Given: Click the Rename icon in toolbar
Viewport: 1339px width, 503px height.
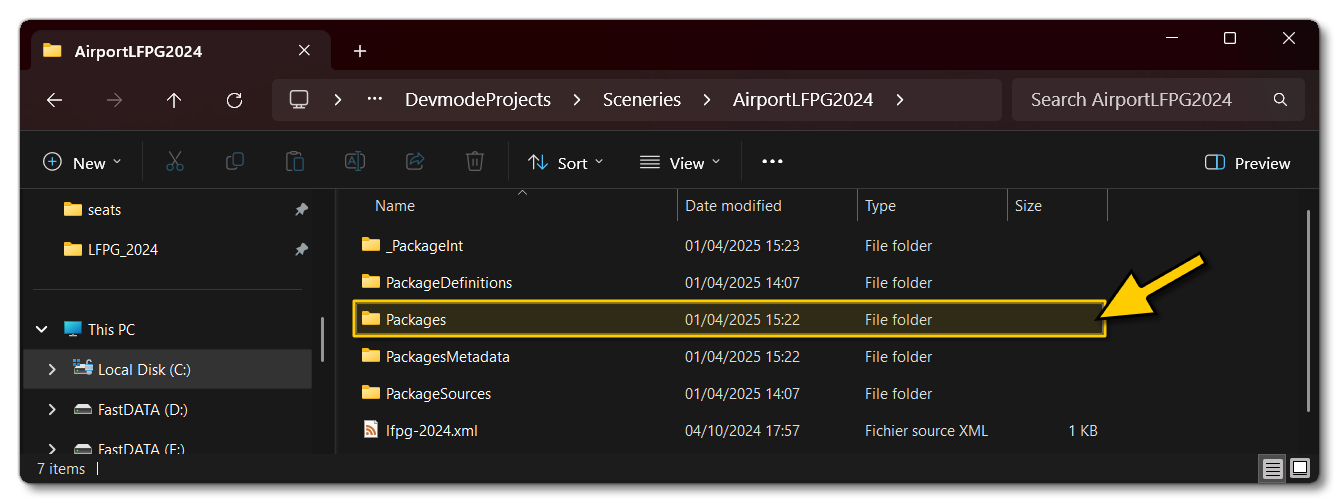Looking at the screenshot, I should 355,162.
